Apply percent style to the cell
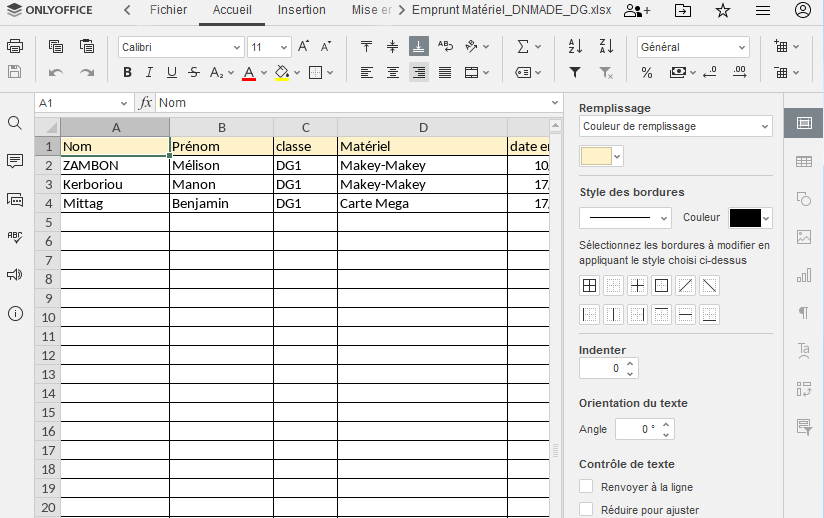Image resolution: width=824 pixels, height=518 pixels. tap(647, 72)
